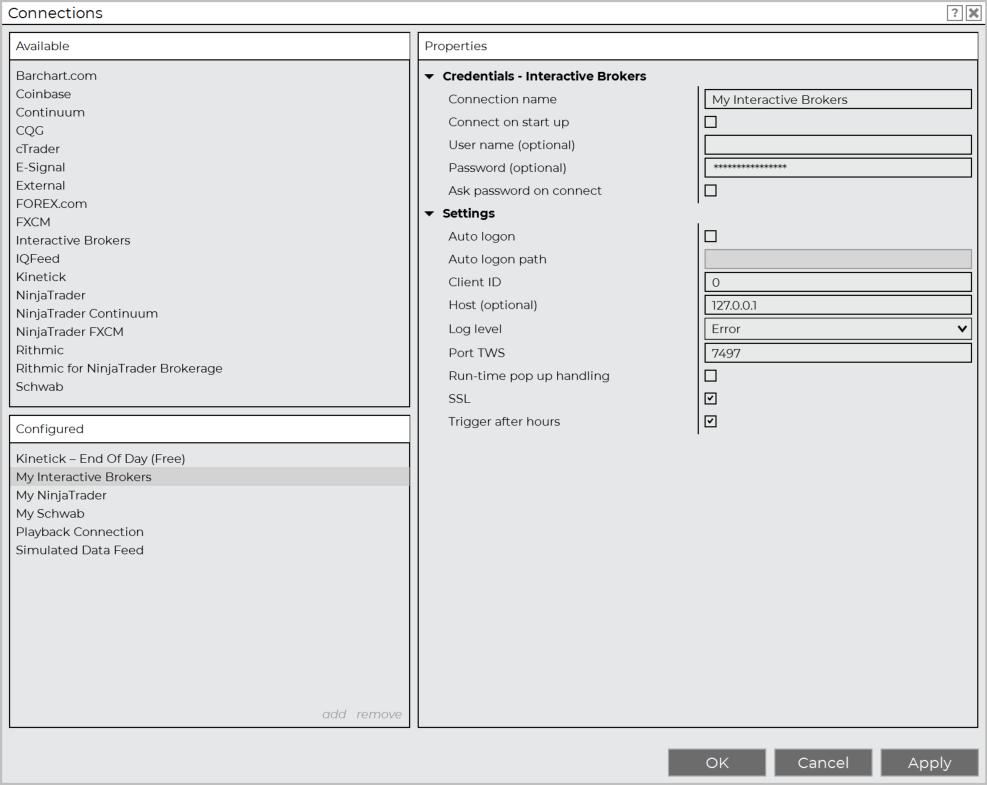The image size is (987, 785).
Task: Select CQG in Available list
Action: click(x=30, y=130)
